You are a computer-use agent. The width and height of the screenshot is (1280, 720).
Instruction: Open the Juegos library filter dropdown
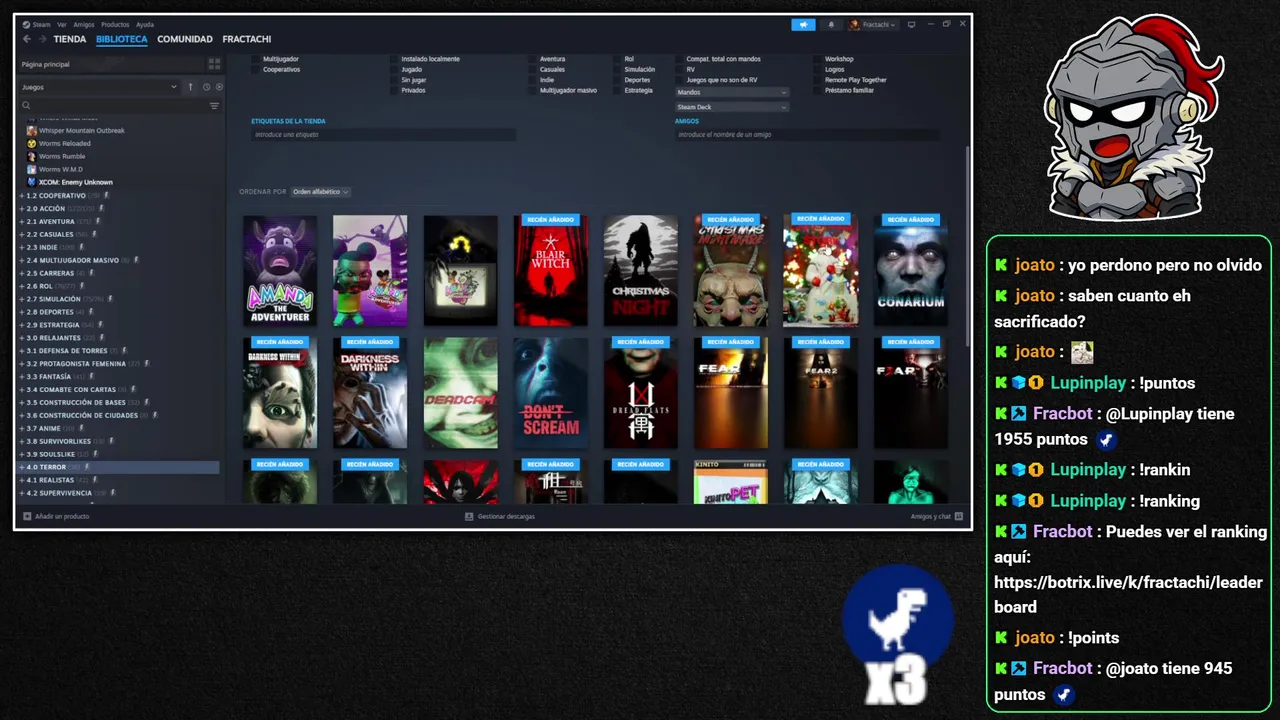(99, 87)
